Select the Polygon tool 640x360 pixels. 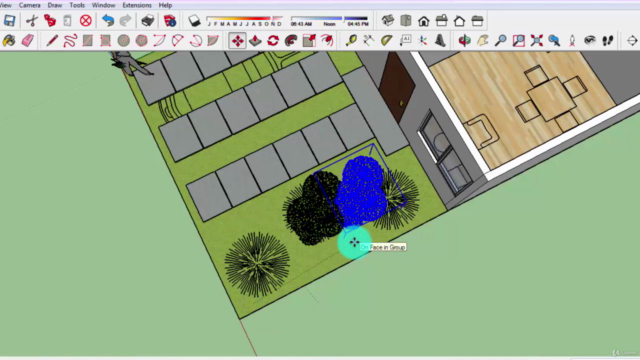(x=141, y=41)
